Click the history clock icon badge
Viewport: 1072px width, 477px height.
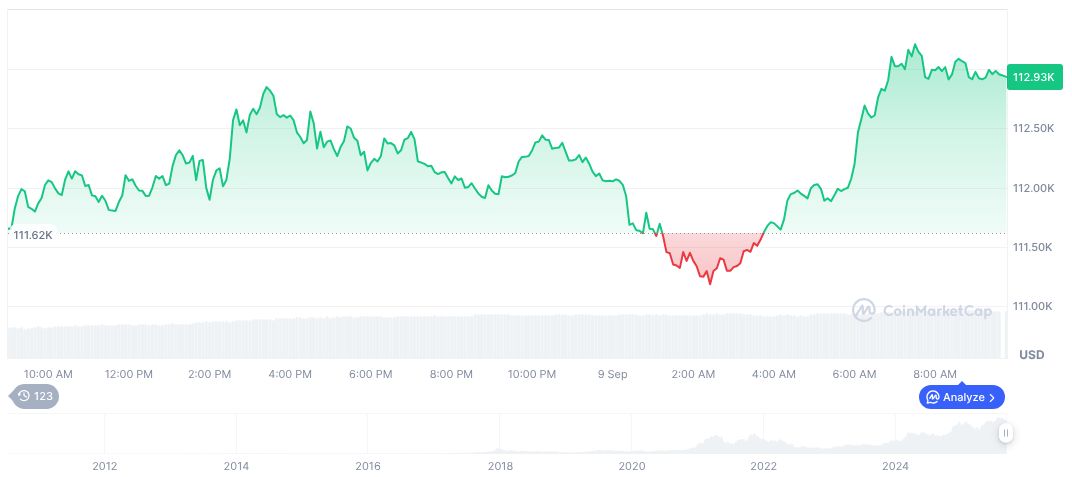35,396
